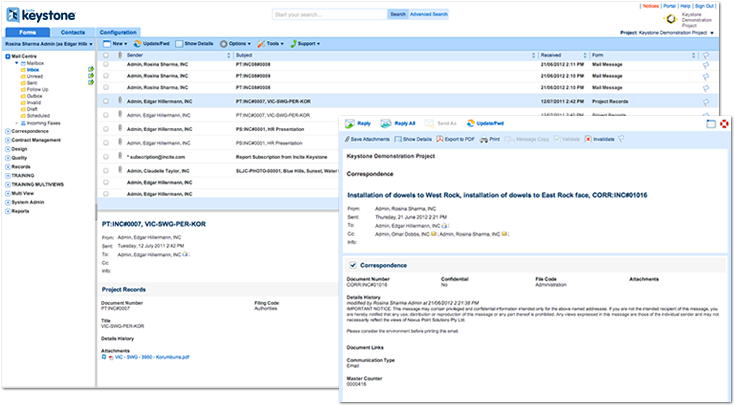The height and width of the screenshot is (405, 734).
Task: Switch to the Contacts tab
Action: pos(73,32)
